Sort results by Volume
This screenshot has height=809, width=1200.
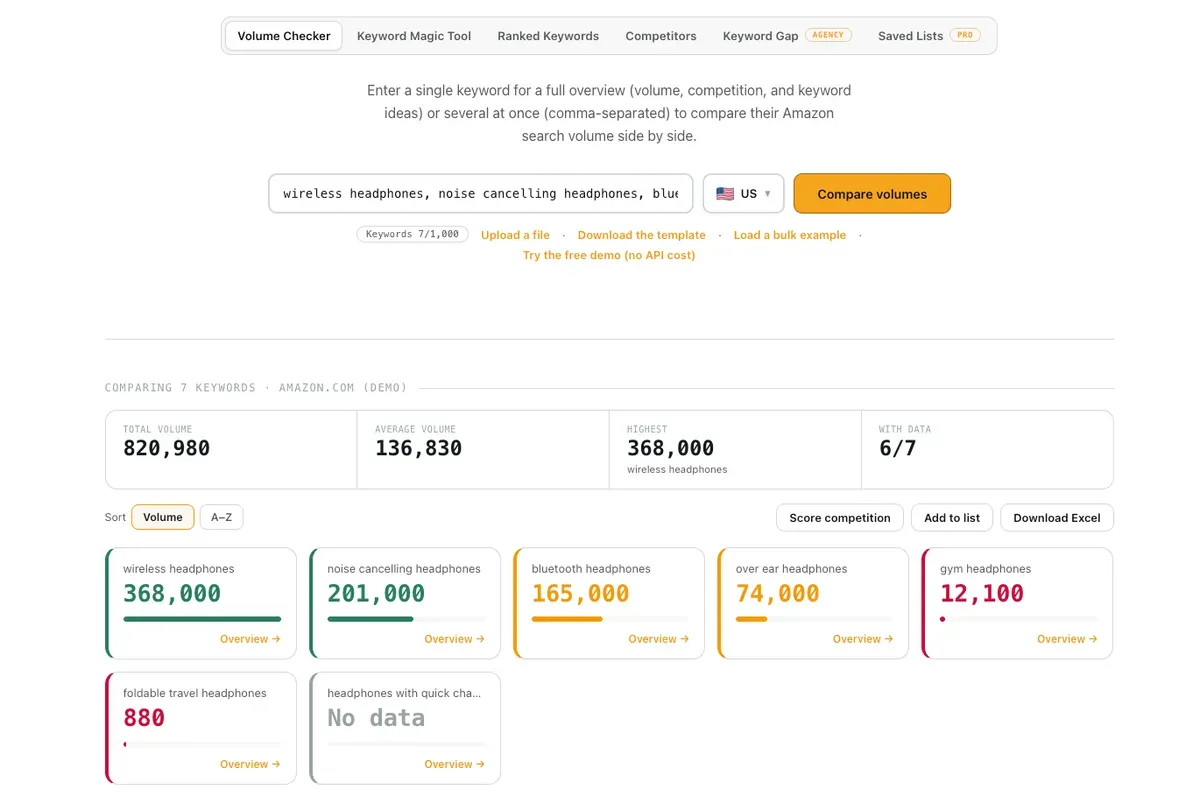coord(163,517)
